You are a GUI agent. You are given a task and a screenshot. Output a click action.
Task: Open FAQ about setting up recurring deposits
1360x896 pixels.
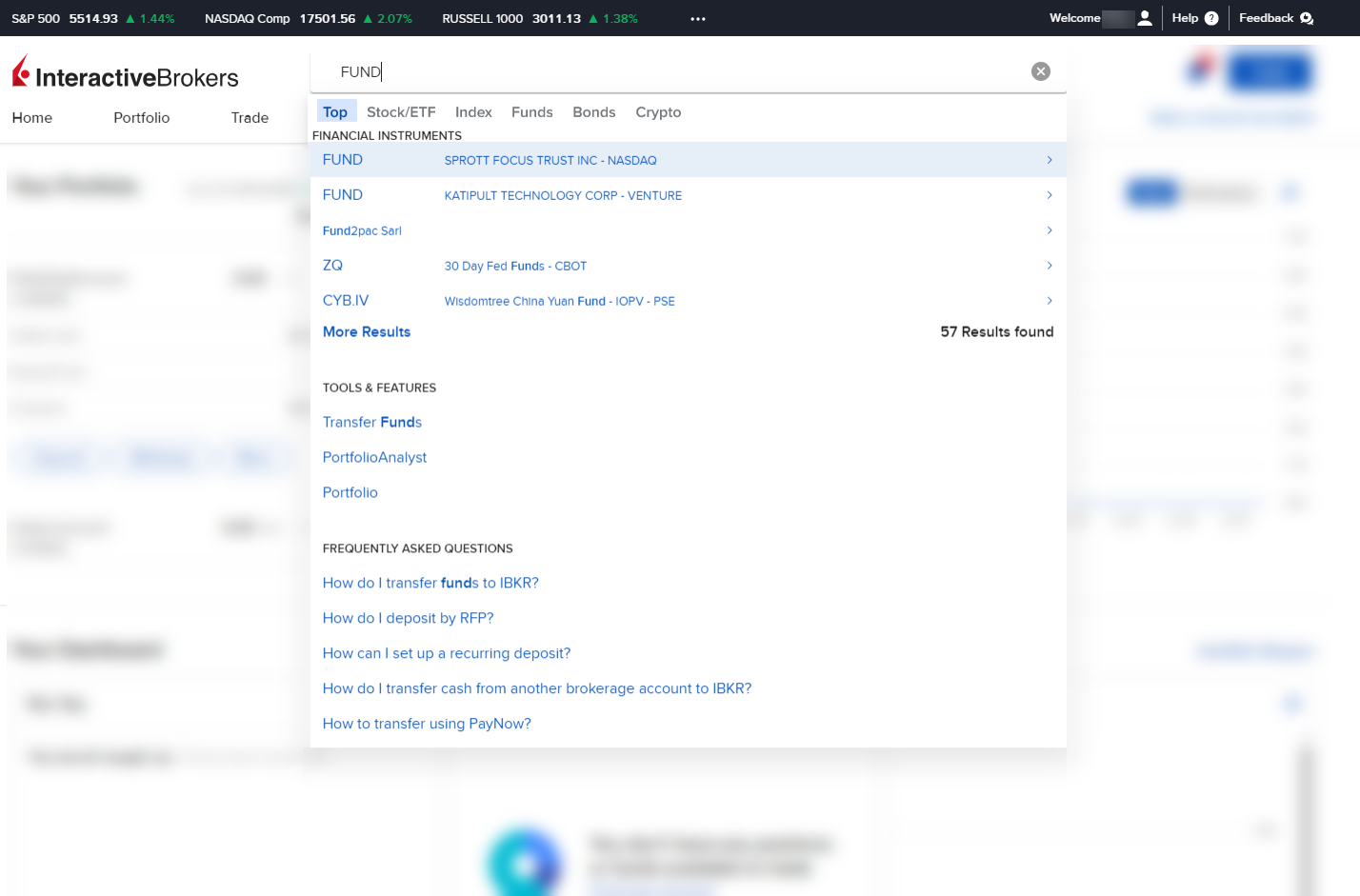click(446, 653)
